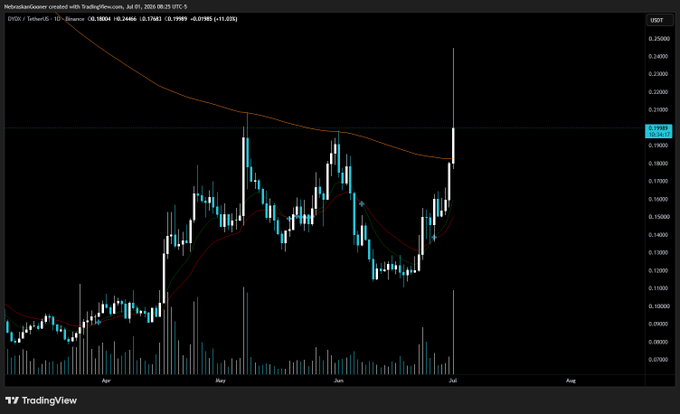The height and width of the screenshot is (414, 680).
Task: Click the change value +0.01985 (+11.03%)
Action: coord(214,19)
